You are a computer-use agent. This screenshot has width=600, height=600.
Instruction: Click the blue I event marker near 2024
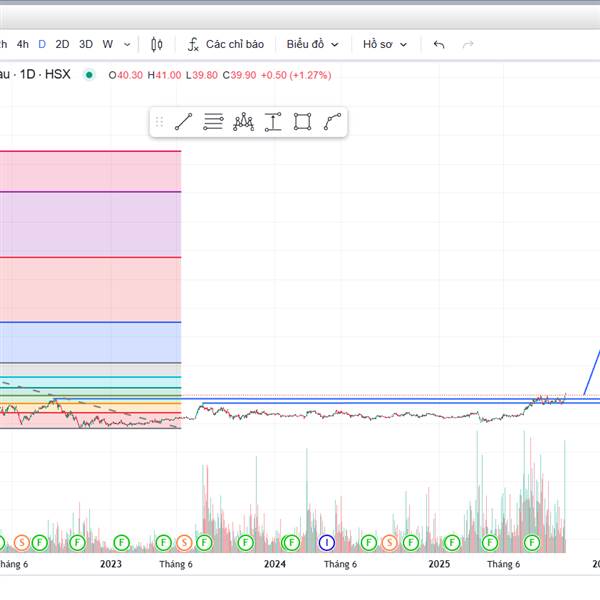[326, 542]
